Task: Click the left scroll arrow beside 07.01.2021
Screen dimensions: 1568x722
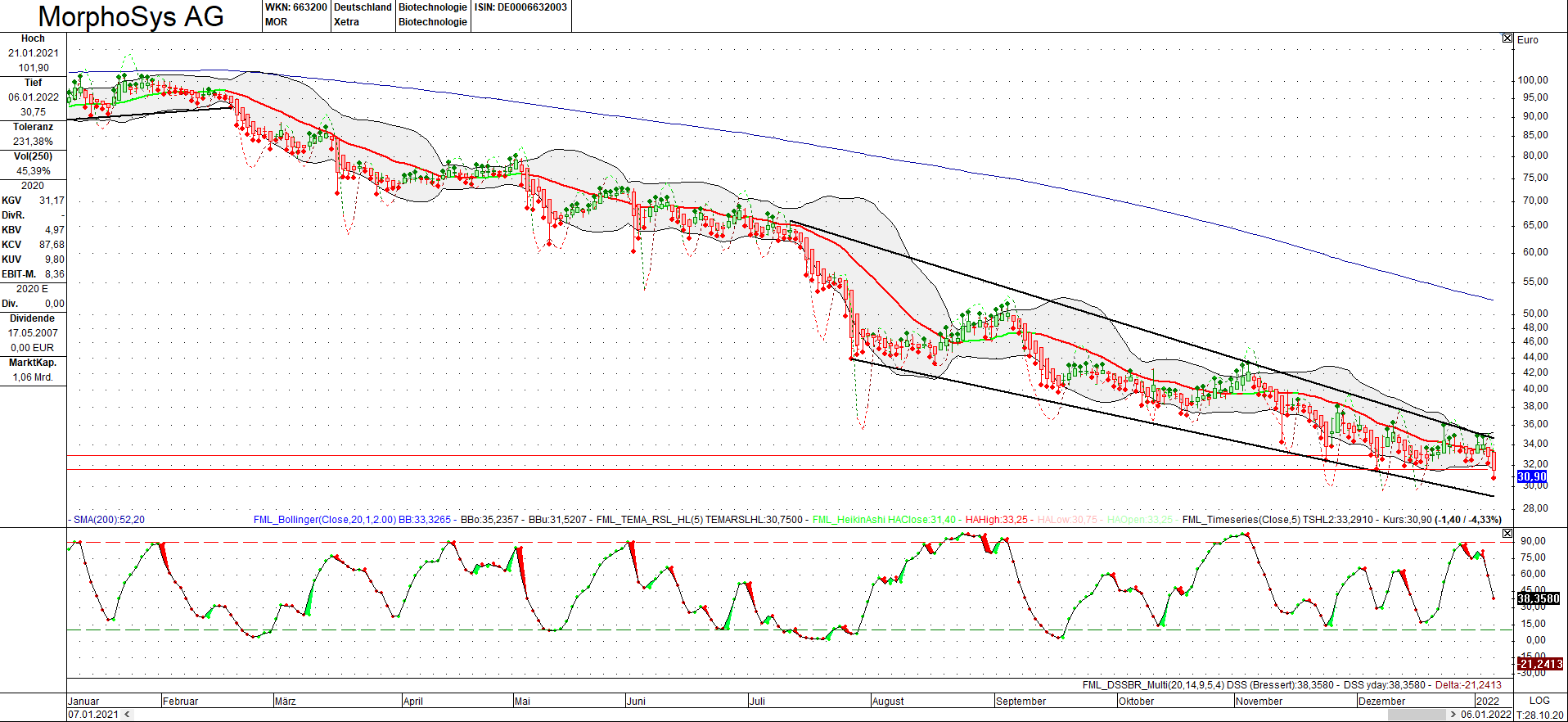Action: pyautogui.click(x=127, y=715)
